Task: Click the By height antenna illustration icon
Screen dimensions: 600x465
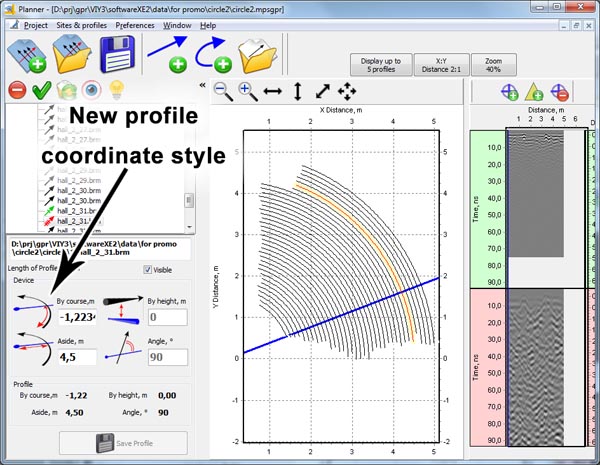Action: click(123, 310)
